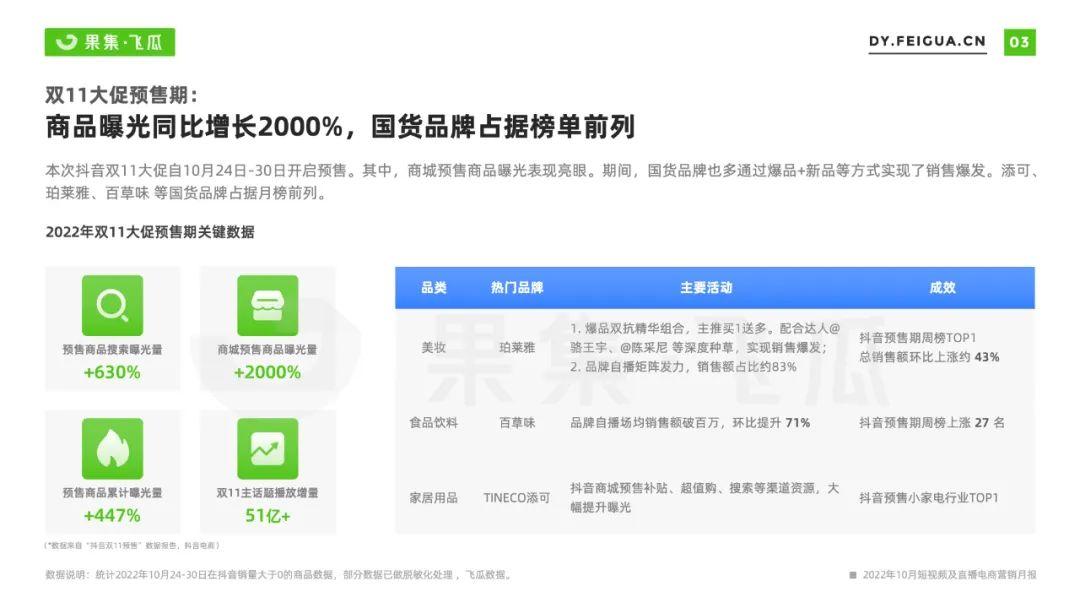Image resolution: width=1080 pixels, height=608 pixels.
Task: Click the flame icon above 预售商品累计曝光量
Action: coord(113,448)
